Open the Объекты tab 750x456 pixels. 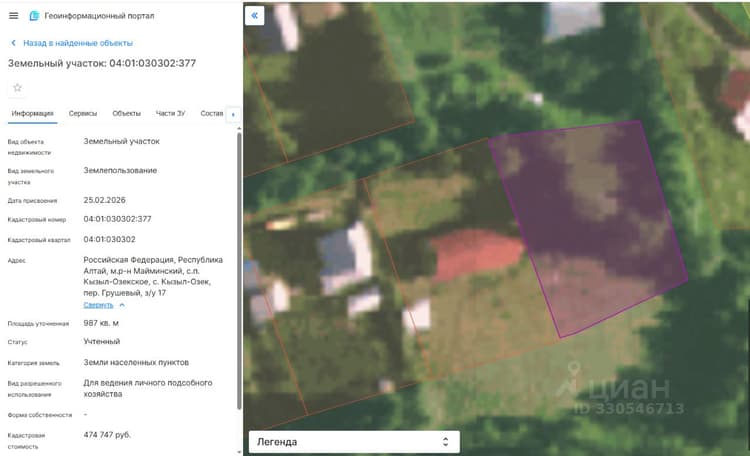[126, 113]
